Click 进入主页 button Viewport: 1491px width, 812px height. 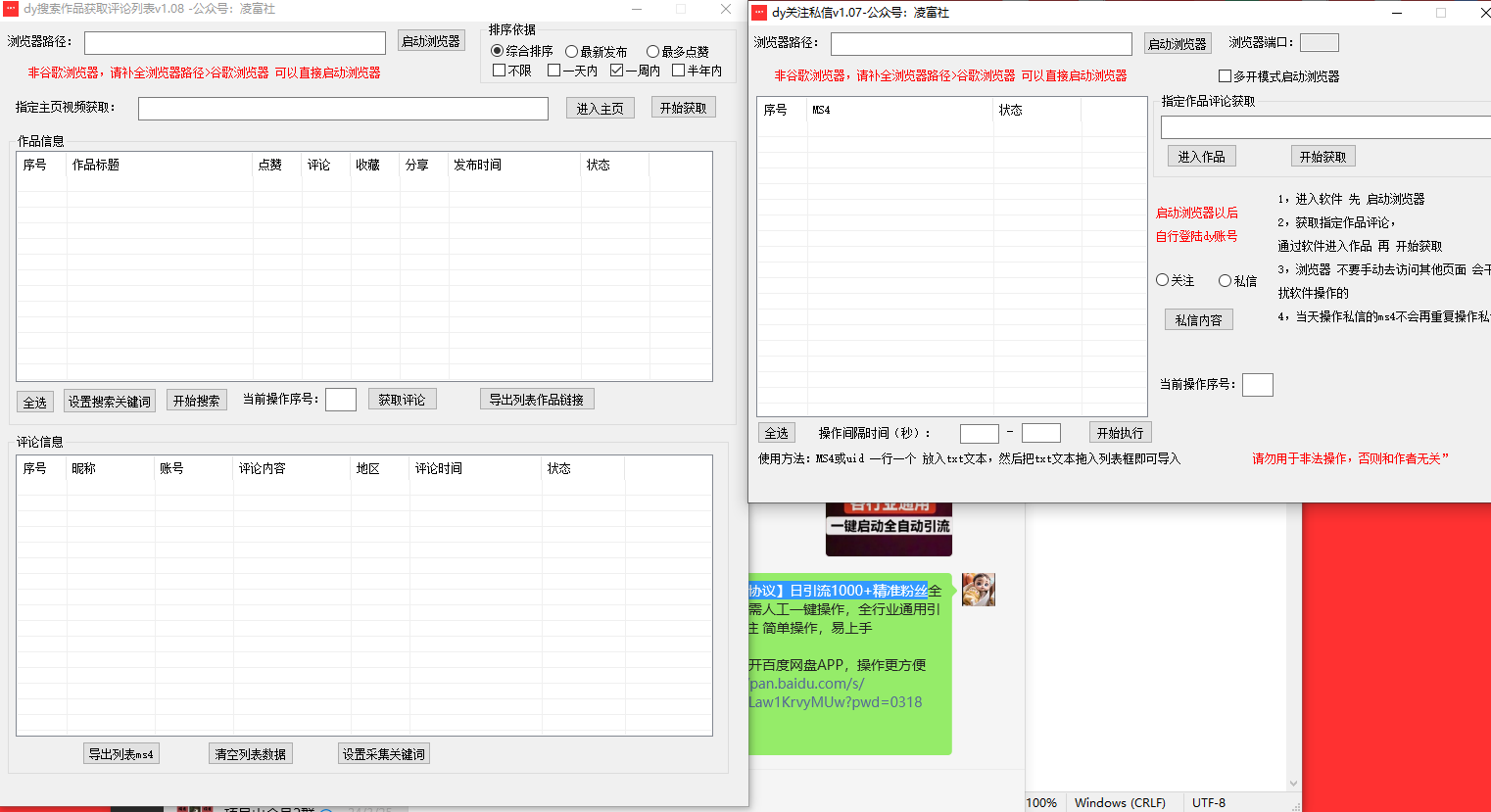point(600,109)
